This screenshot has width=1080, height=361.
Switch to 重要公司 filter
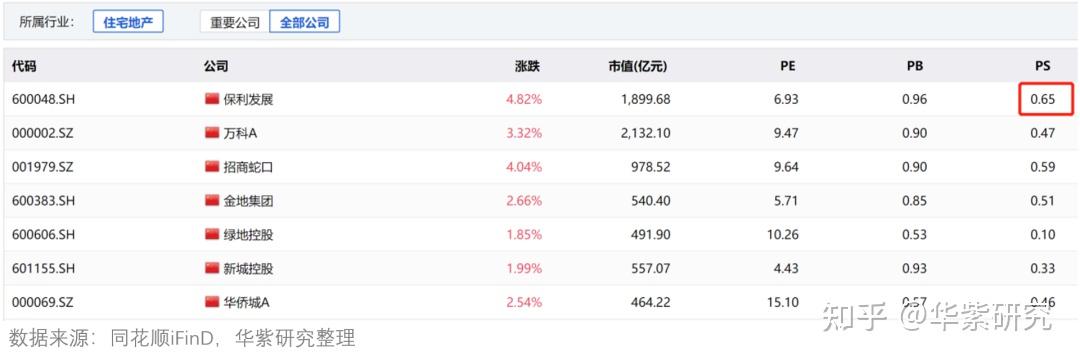(235, 22)
